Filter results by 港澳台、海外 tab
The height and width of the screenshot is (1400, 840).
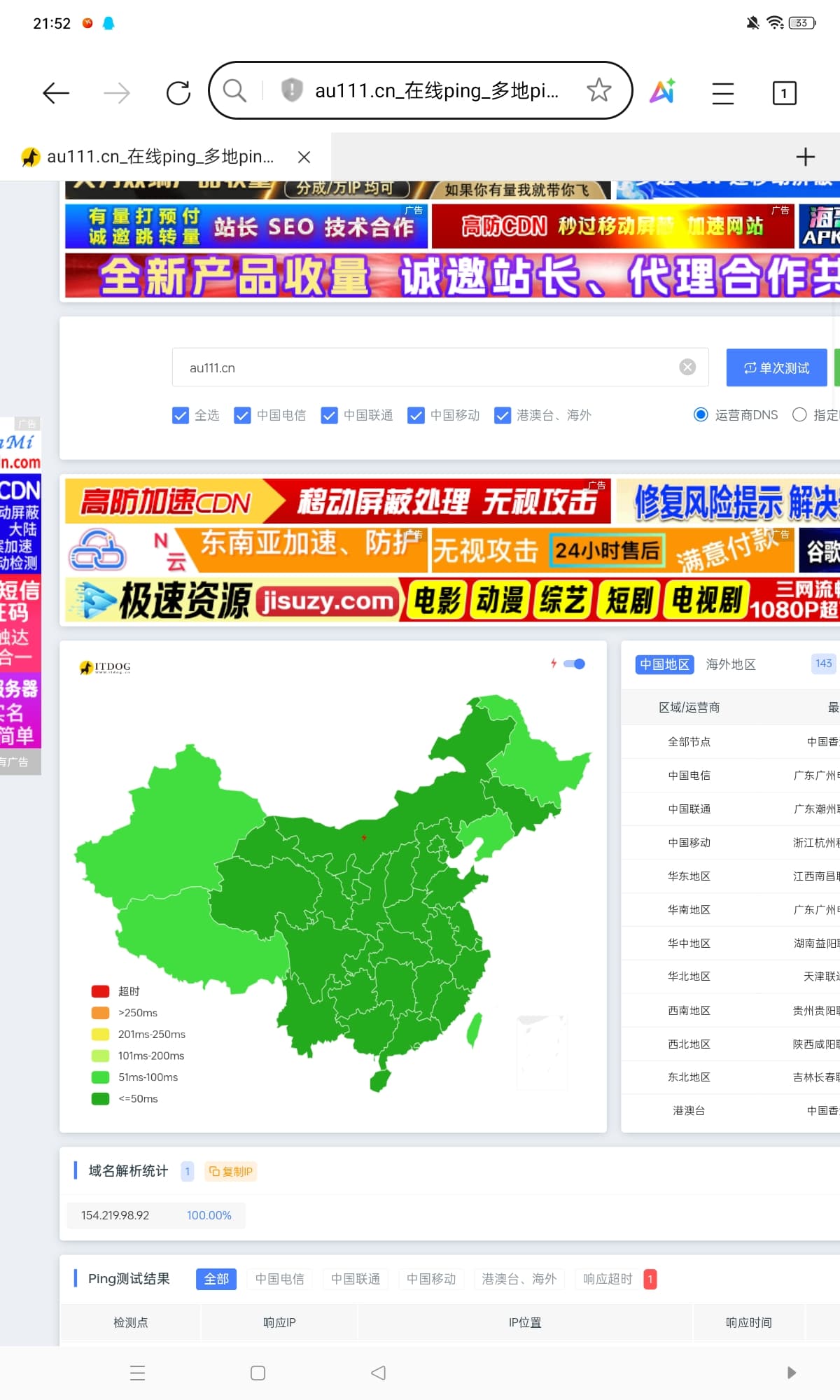pos(519,1279)
